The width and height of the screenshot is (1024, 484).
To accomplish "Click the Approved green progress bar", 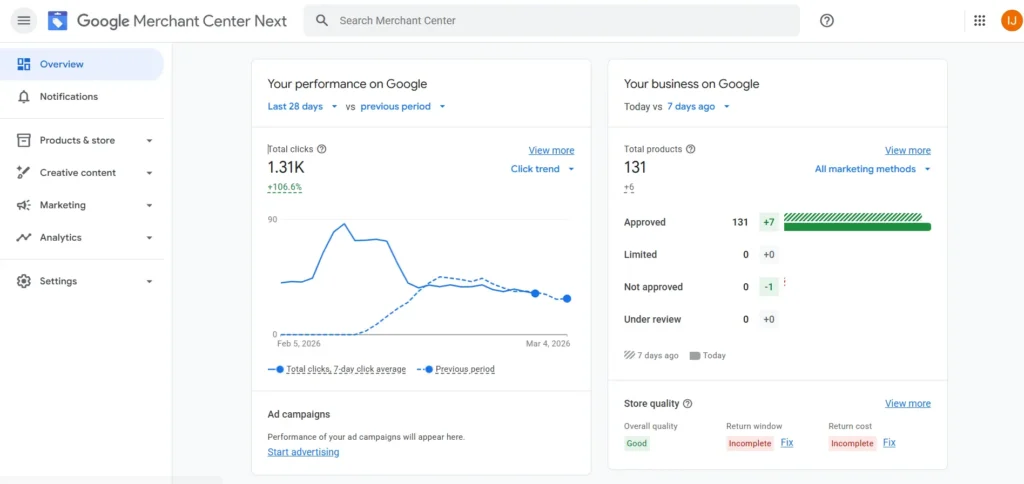I will (857, 227).
